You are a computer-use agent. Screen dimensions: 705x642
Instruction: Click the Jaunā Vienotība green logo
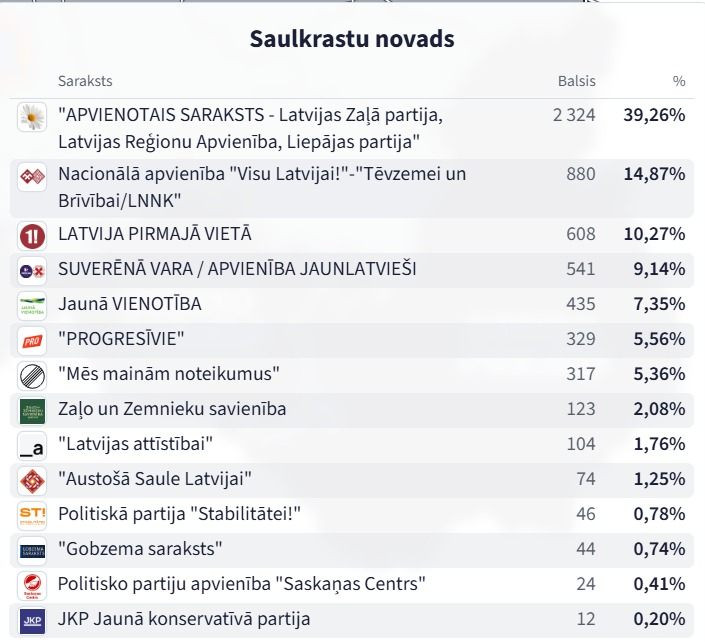[32, 306]
